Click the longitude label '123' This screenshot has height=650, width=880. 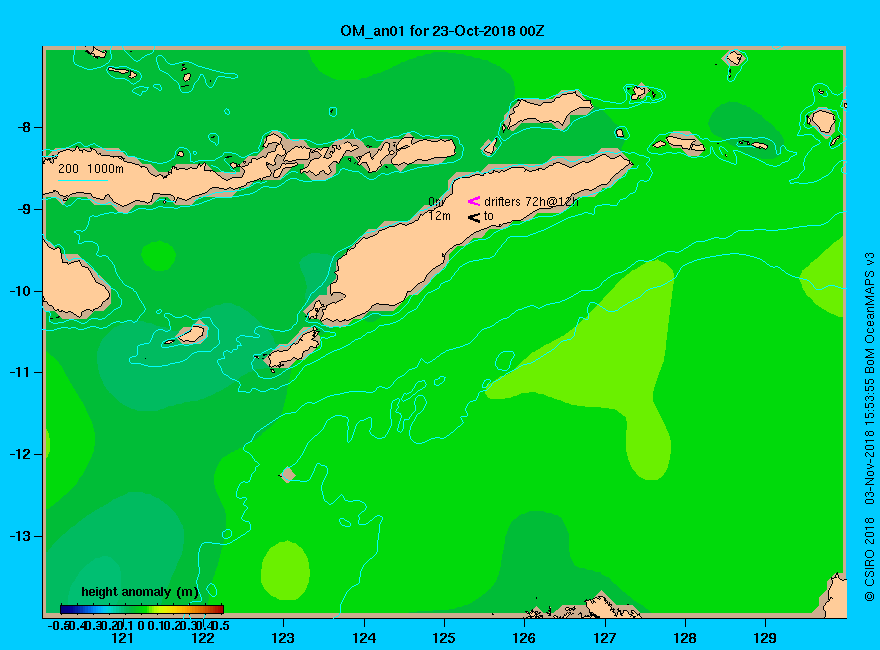[283, 638]
